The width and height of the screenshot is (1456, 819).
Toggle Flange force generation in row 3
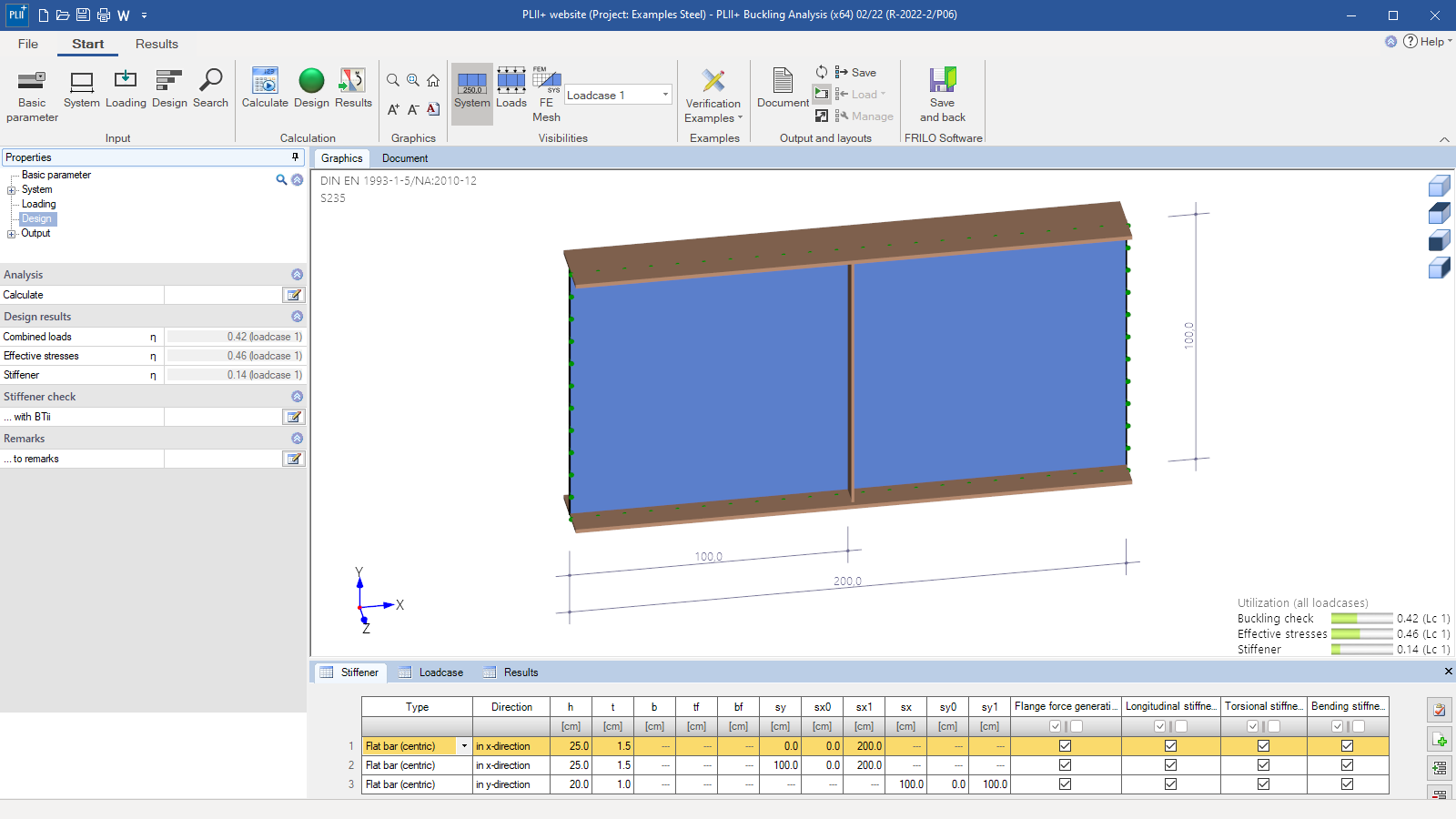coord(1066,784)
